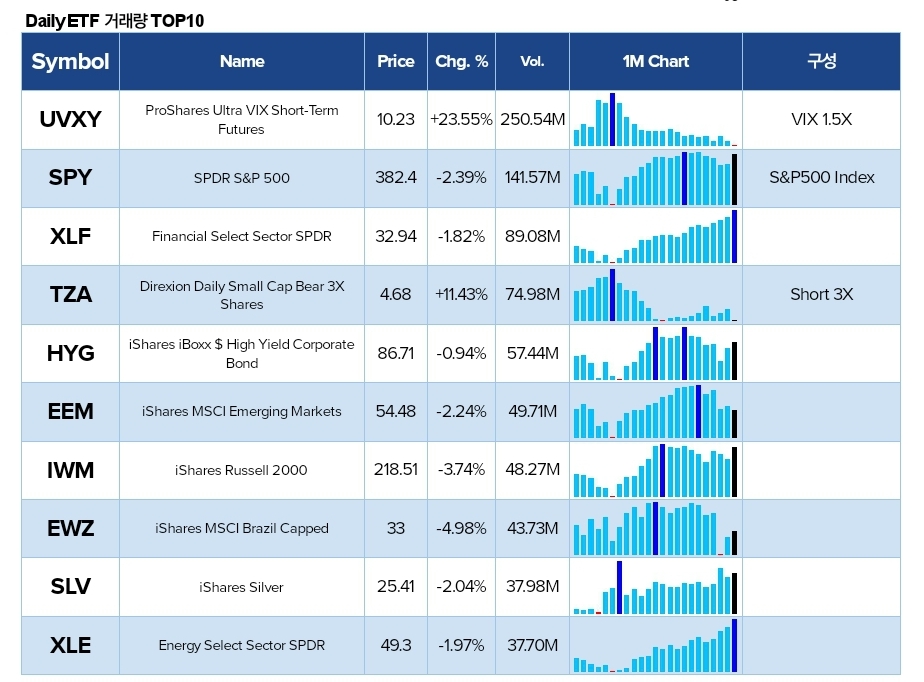Open the EWZ 1M bar chart
Screen dimensions: 924x682
pyautogui.click(x=655, y=528)
